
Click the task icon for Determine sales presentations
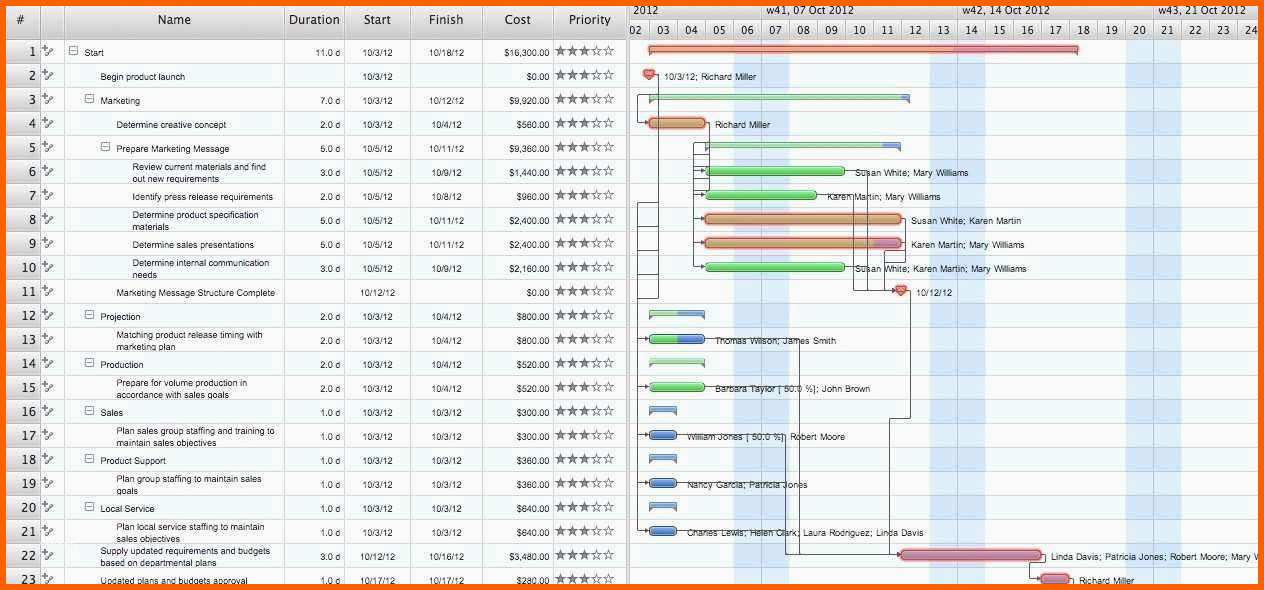point(48,243)
